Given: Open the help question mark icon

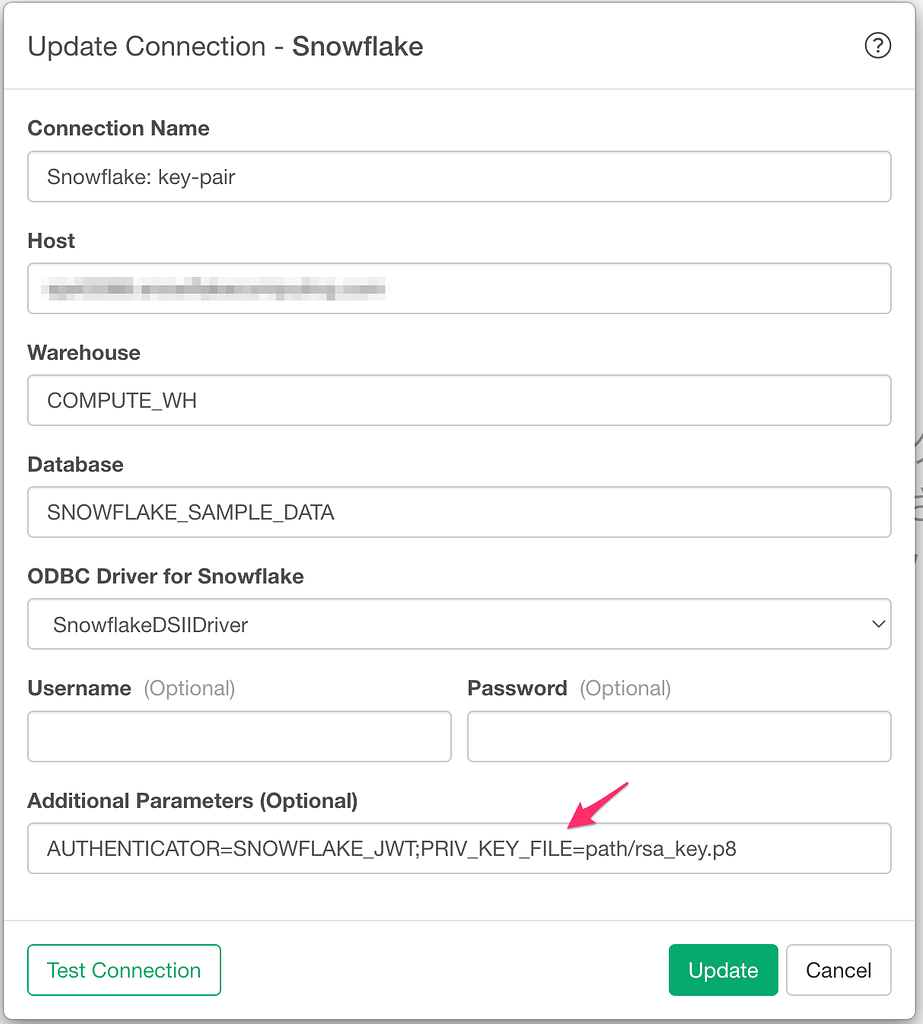Looking at the screenshot, I should tap(877, 46).
